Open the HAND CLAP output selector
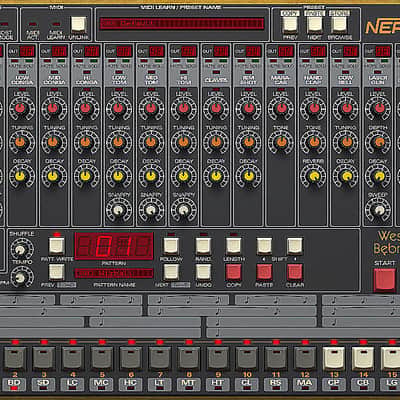Screen dimensions: 400x400 [x=318, y=51]
